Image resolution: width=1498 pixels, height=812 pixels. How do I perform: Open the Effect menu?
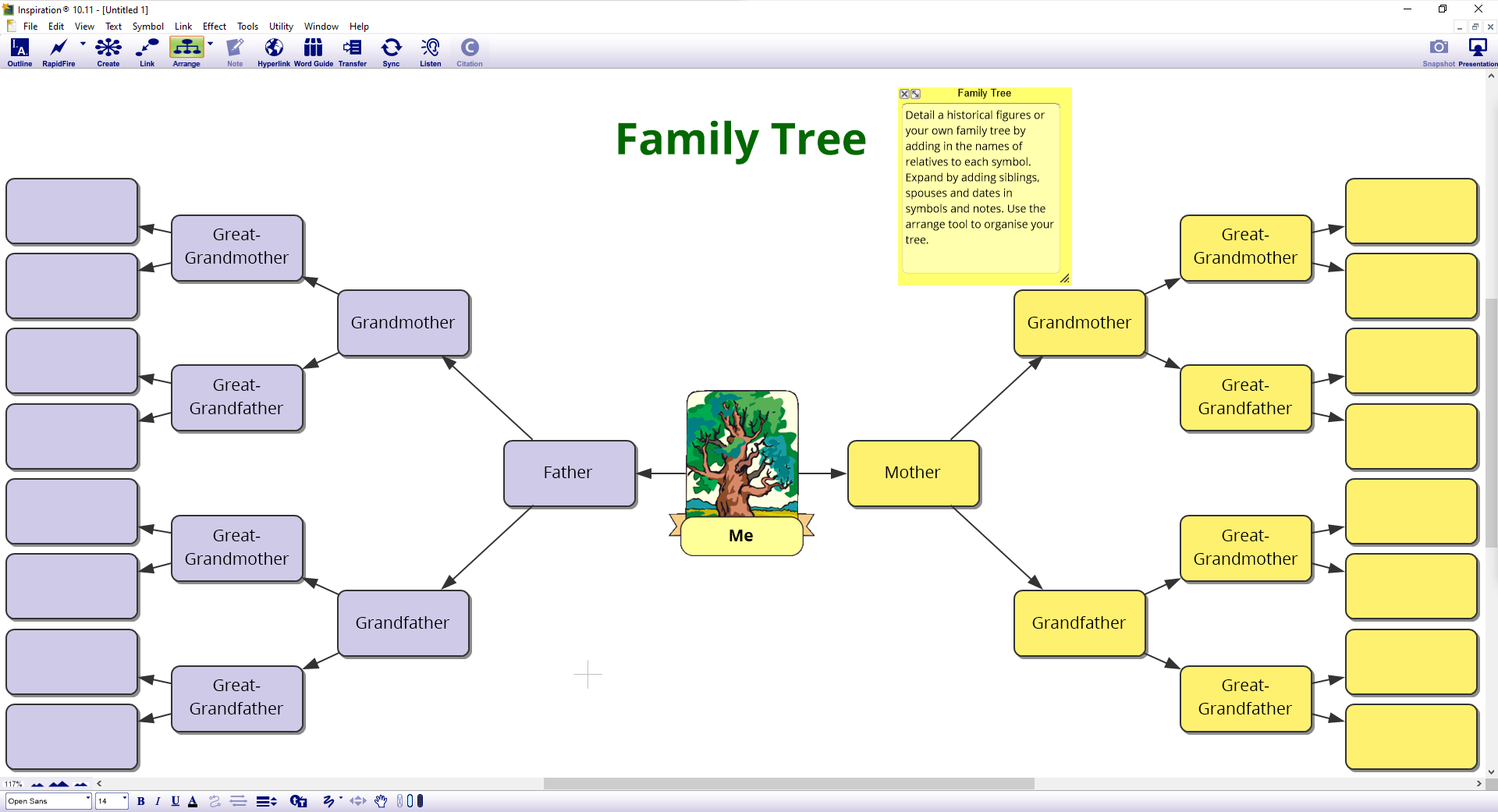(215, 27)
